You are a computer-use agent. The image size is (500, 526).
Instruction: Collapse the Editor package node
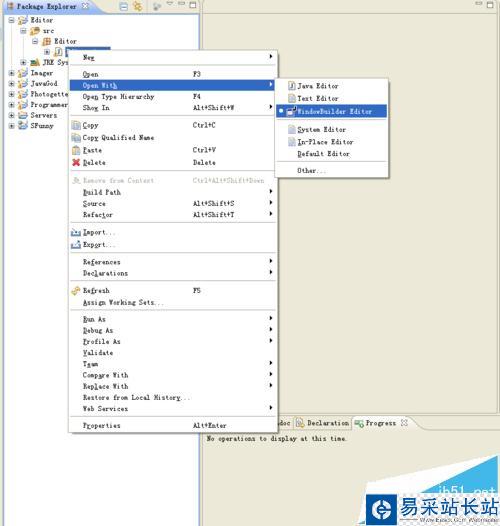[35, 41]
